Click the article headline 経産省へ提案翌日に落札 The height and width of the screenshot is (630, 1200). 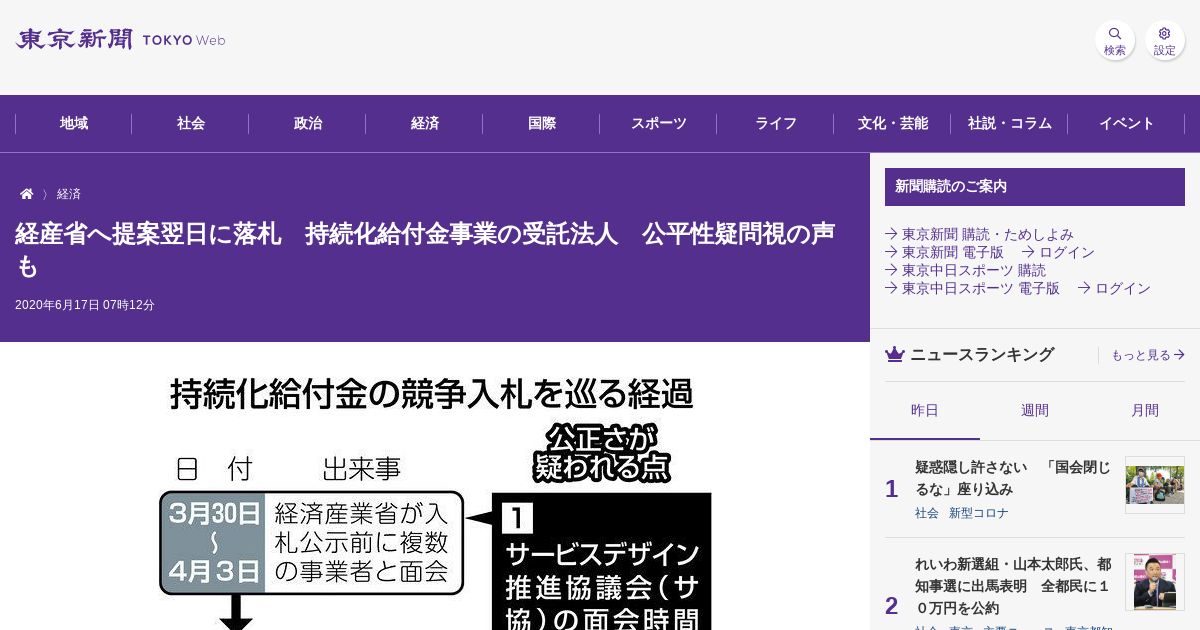(x=425, y=250)
